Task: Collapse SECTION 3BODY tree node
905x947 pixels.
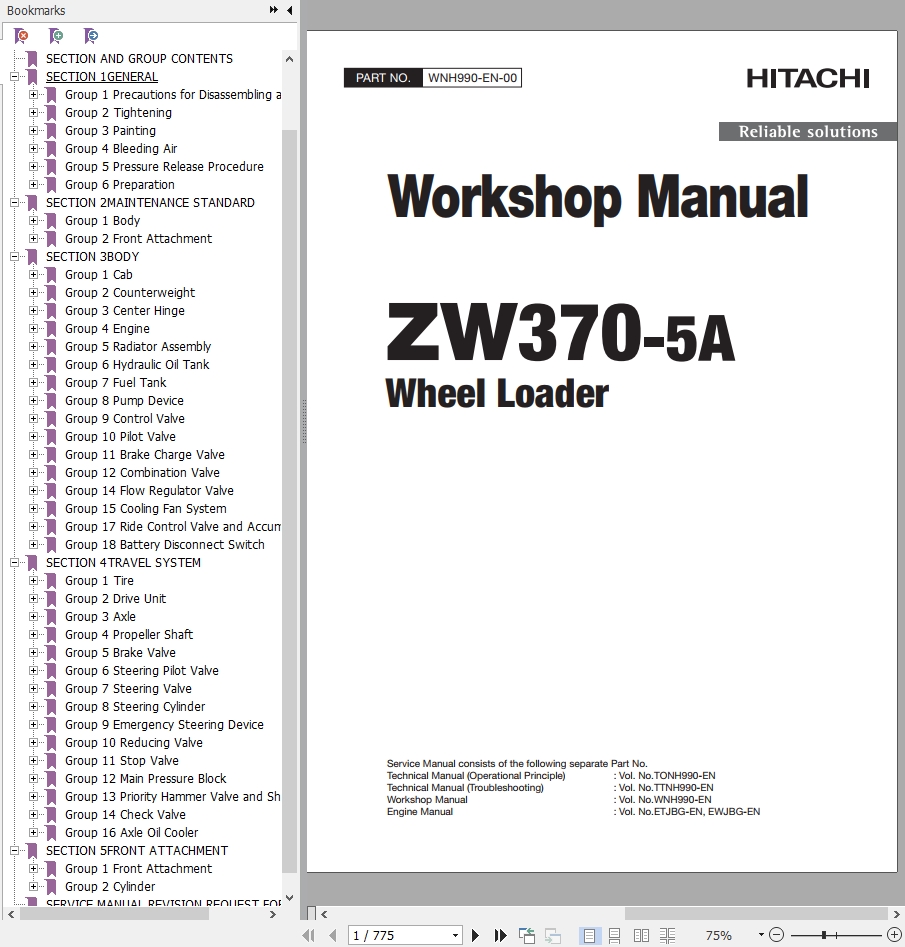Action: [14, 257]
